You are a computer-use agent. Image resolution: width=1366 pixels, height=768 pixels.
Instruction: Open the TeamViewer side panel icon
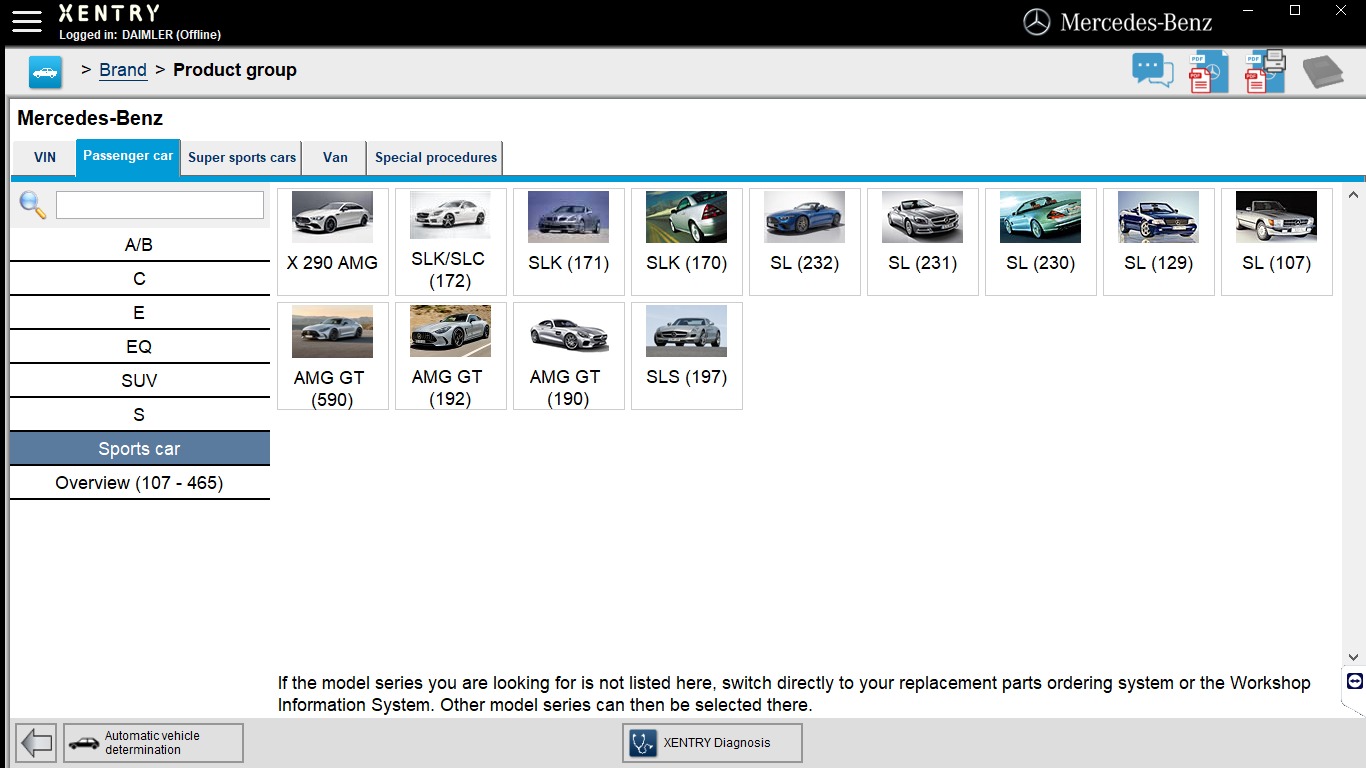click(1354, 681)
